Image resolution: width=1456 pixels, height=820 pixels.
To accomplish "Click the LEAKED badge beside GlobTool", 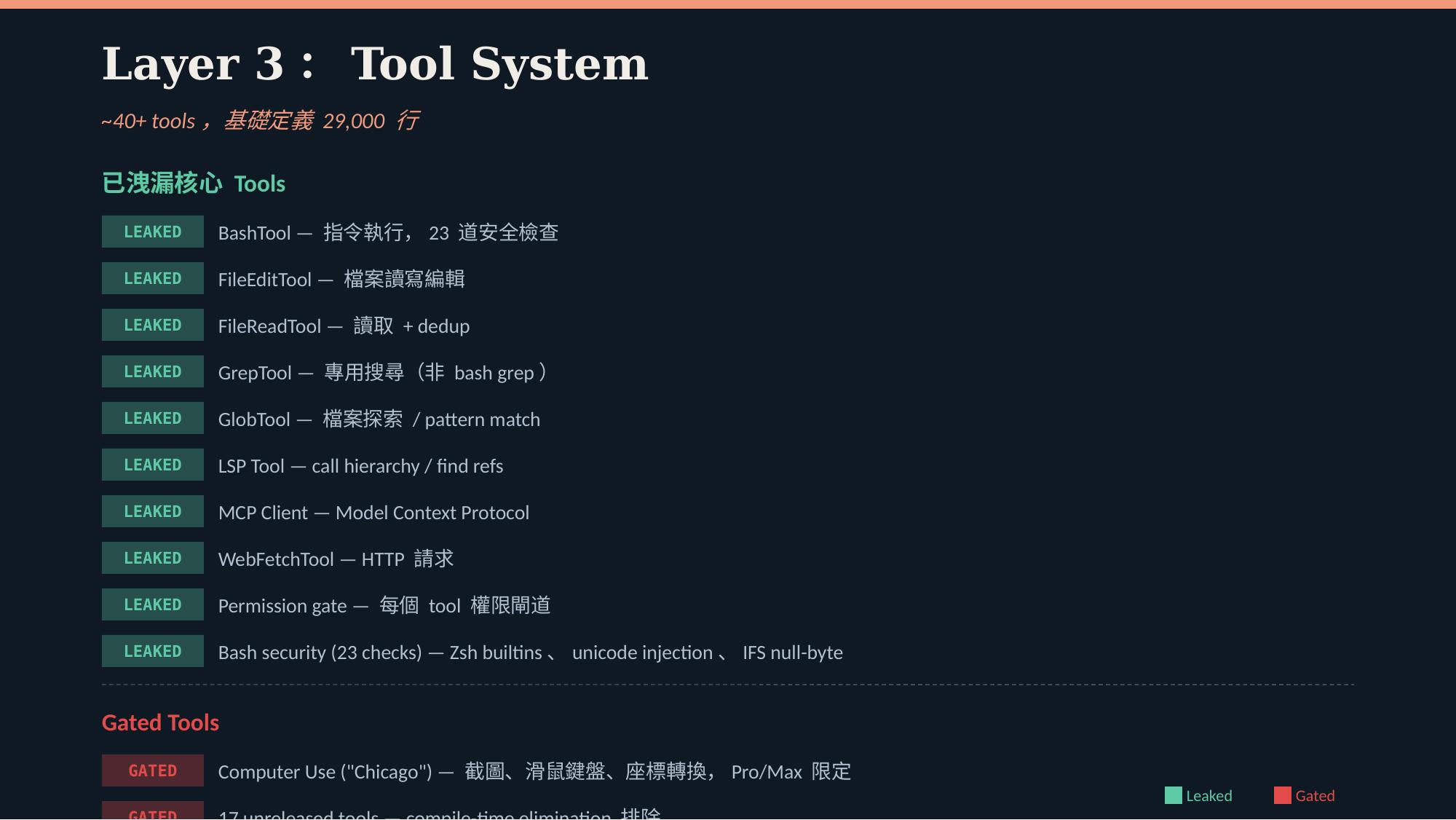I will point(153,418).
